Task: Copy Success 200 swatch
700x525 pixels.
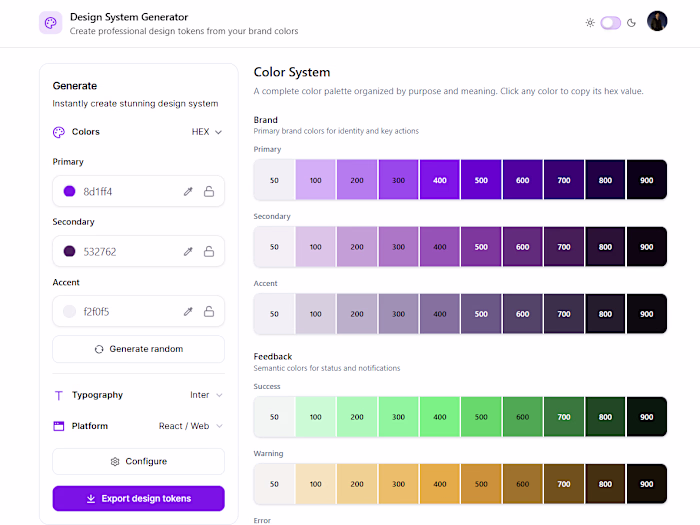Action: point(357,417)
